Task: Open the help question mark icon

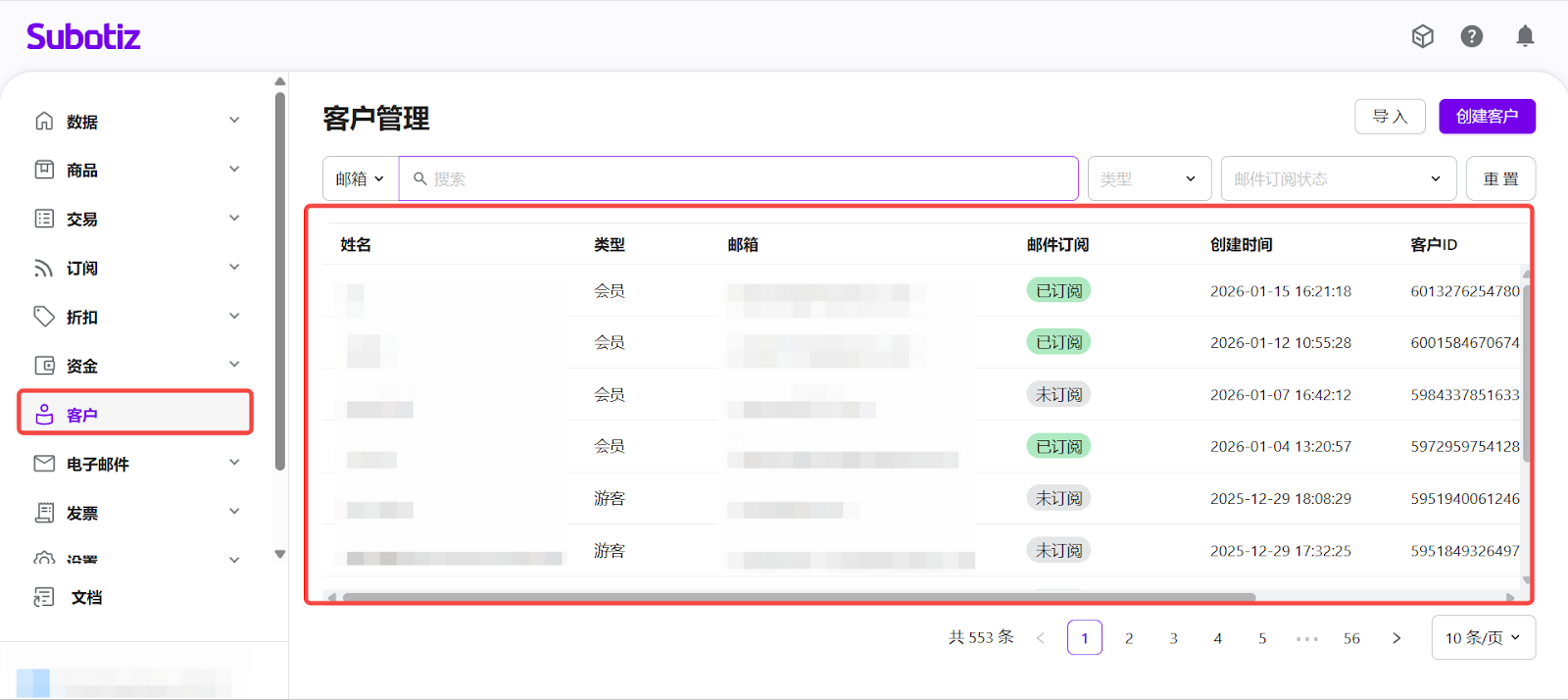Action: 1471,37
